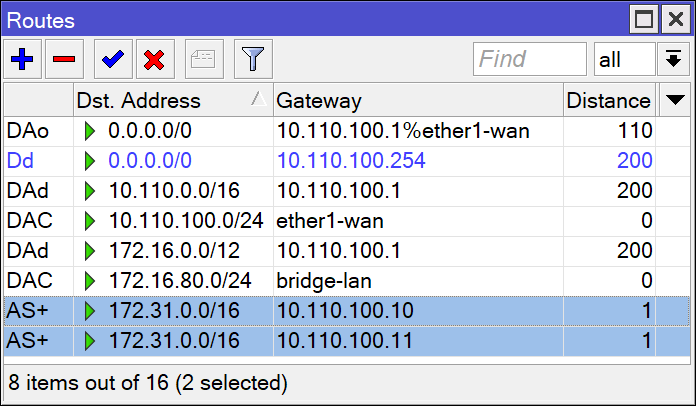This screenshot has height=406, width=696.
Task: Open the column selector dropdown triangle
Action: click(x=675, y=100)
